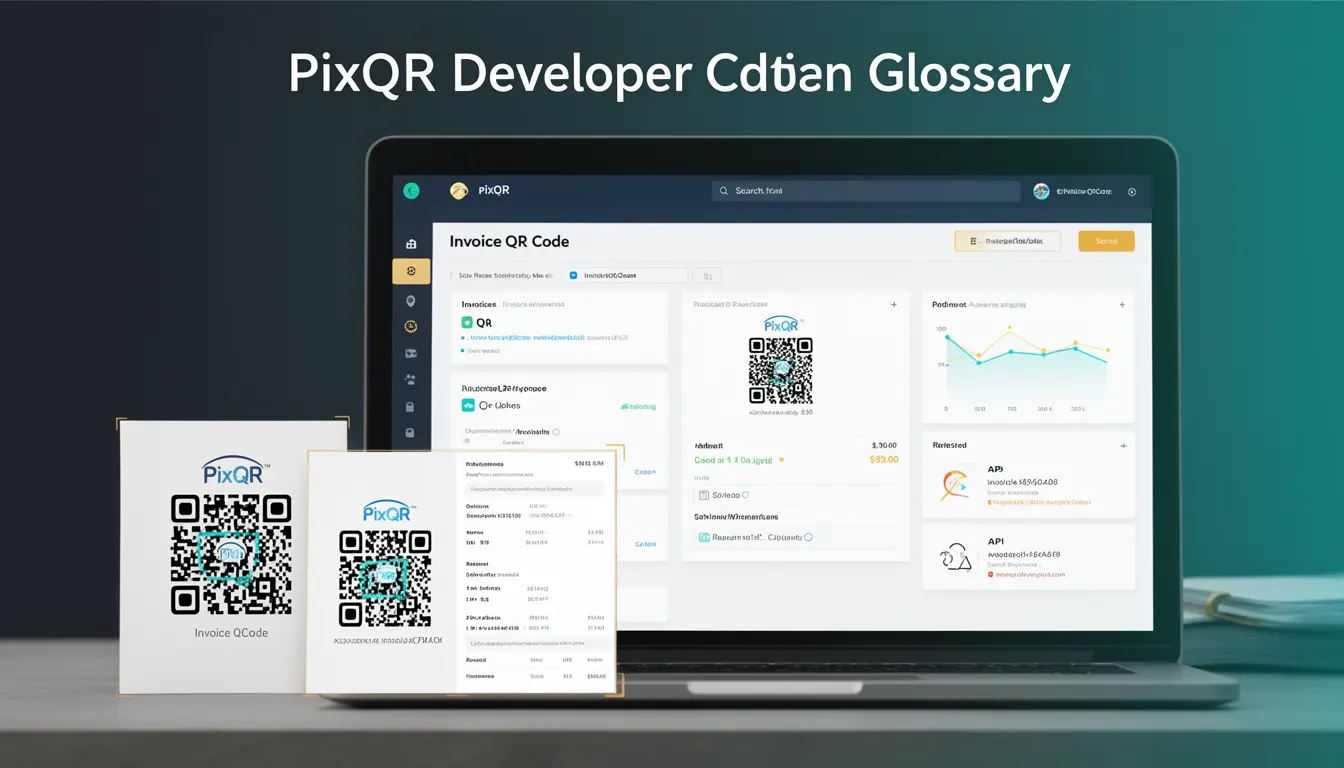Select the highlighted yellow sidebar item
This screenshot has height=768, width=1344.
tap(411, 271)
